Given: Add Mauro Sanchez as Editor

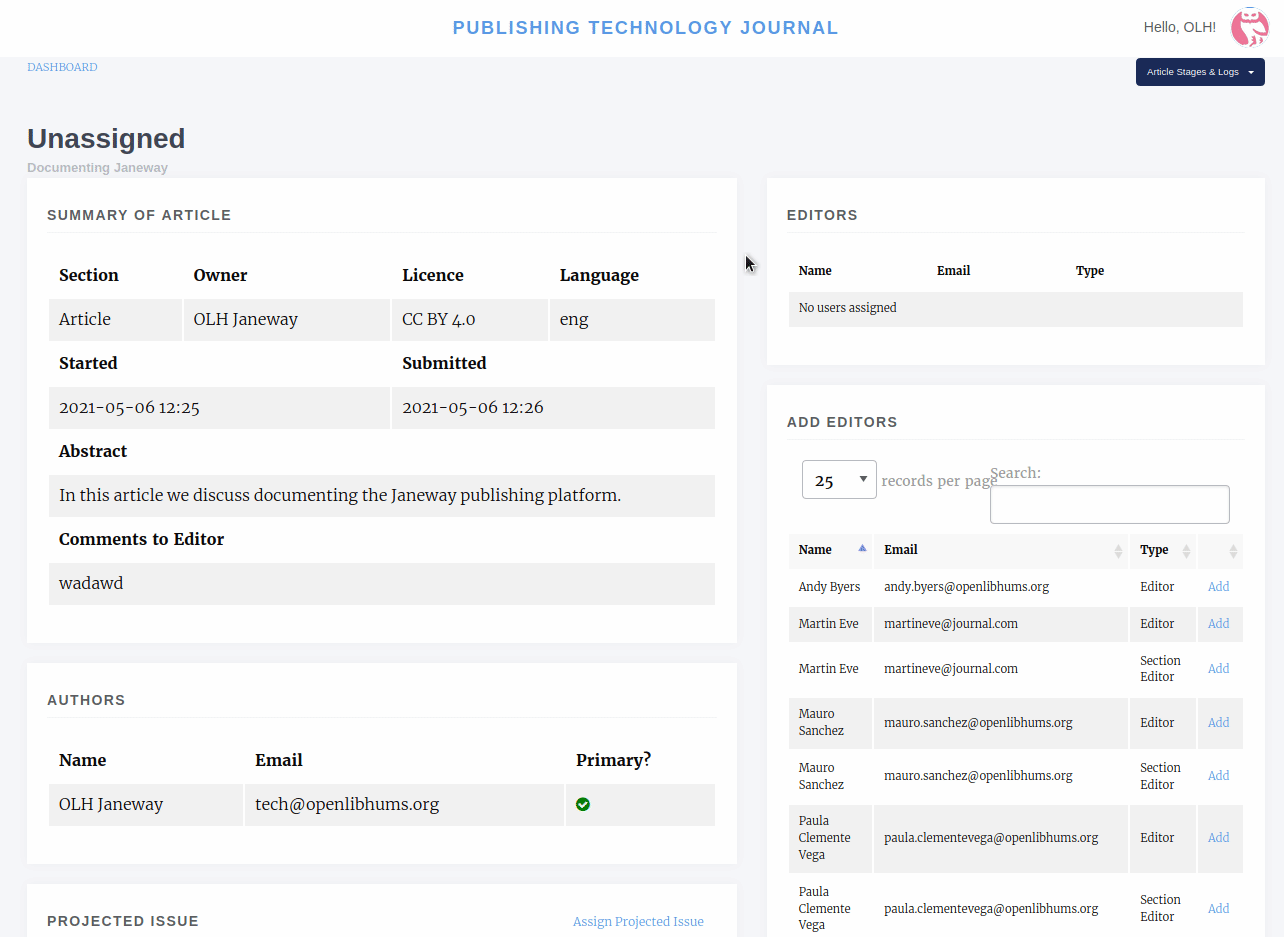Looking at the screenshot, I should tap(1218, 722).
